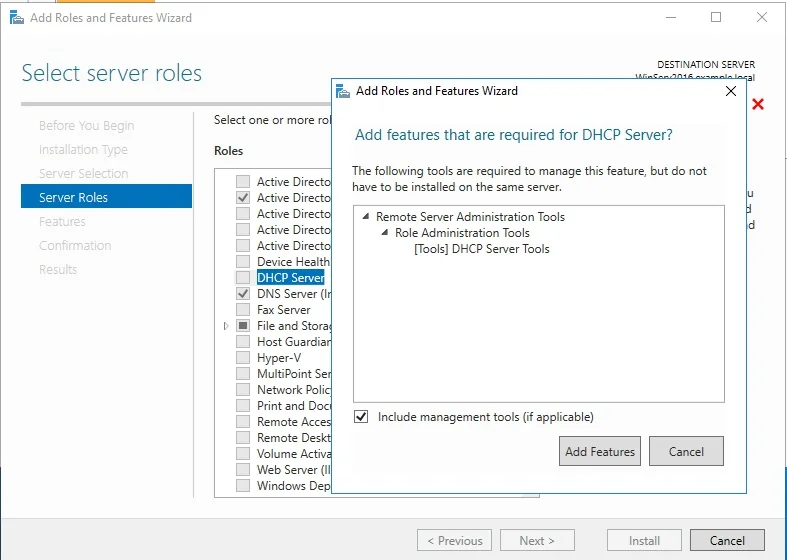Collapse Remote Server Administration Tools node
This screenshot has height=560, width=787.
point(365,217)
